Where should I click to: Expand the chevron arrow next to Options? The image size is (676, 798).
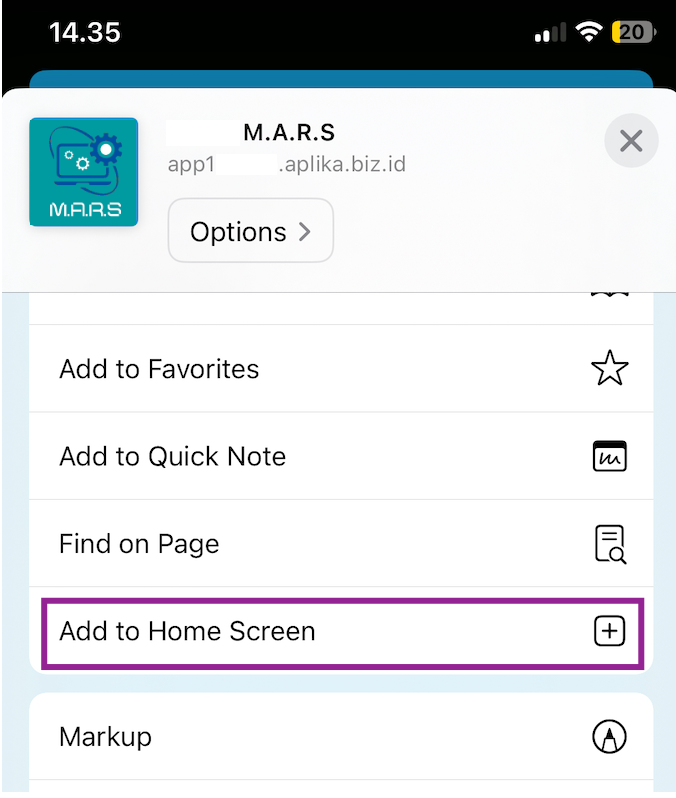305,232
